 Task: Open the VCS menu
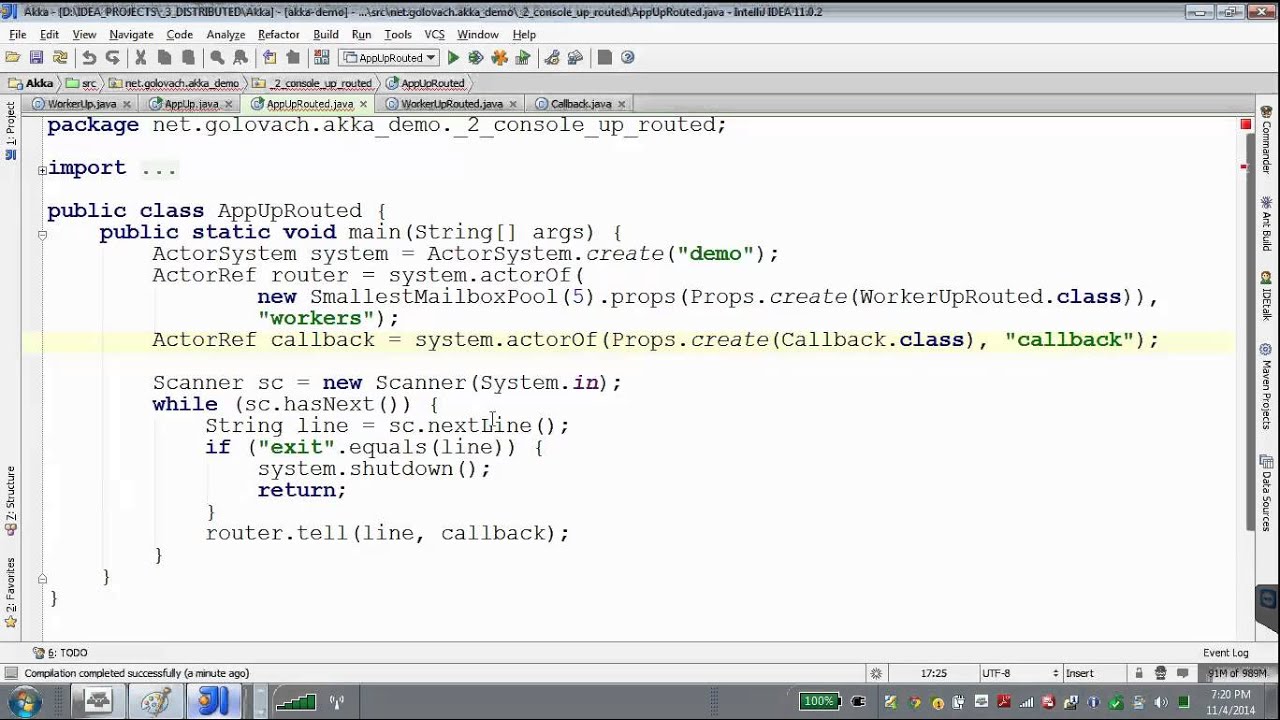434,34
